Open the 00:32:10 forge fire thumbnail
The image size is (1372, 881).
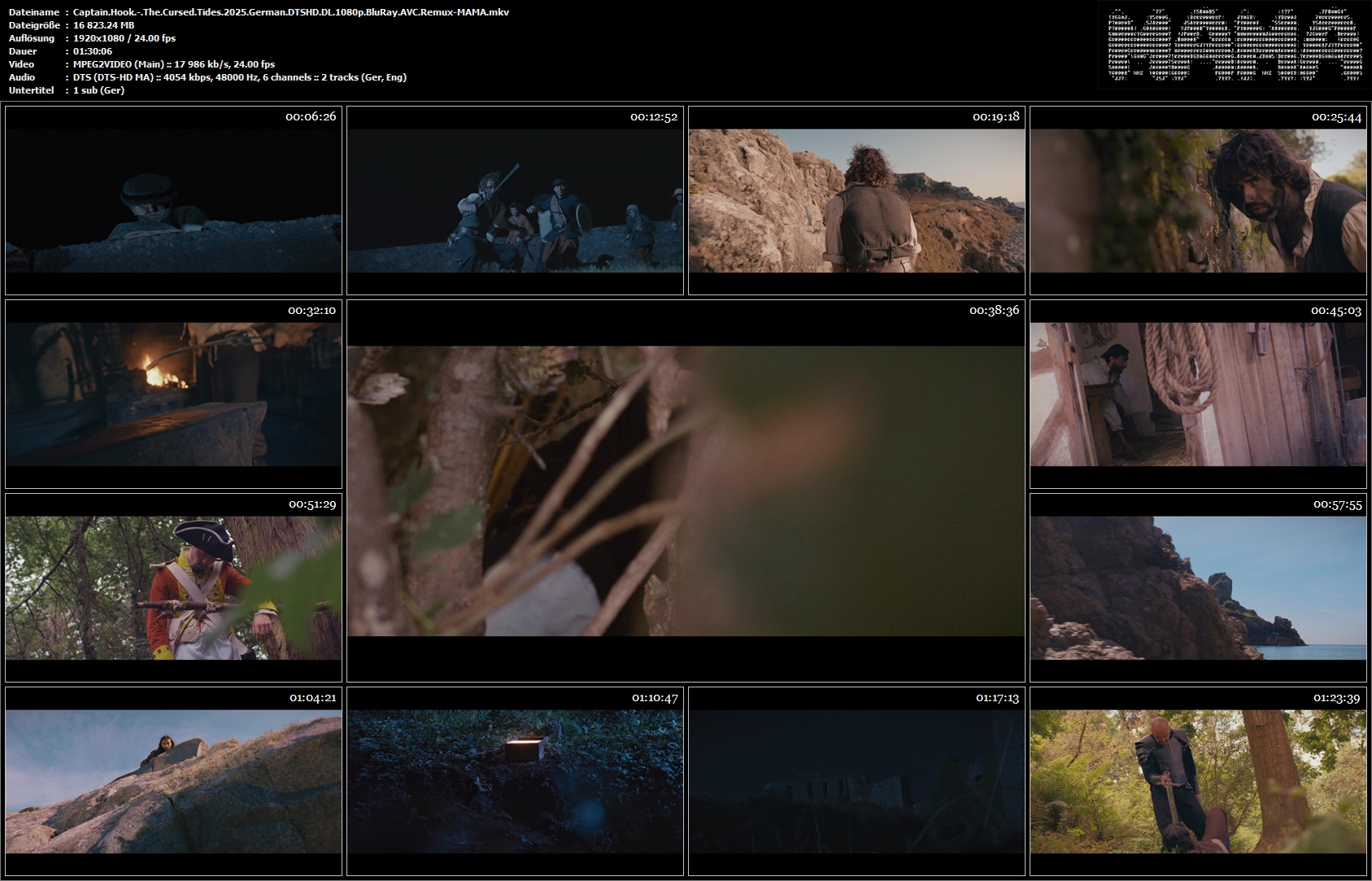pos(173,394)
